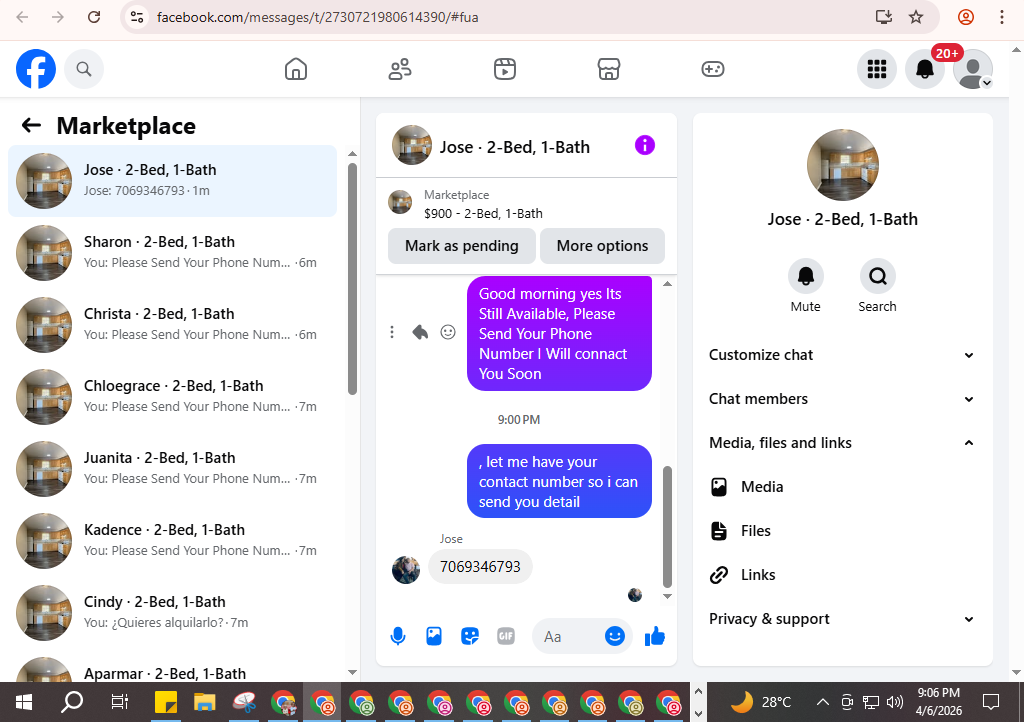This screenshot has height=722, width=1024.
Task: Open the Chrome profile icon
Action: (x=966, y=17)
